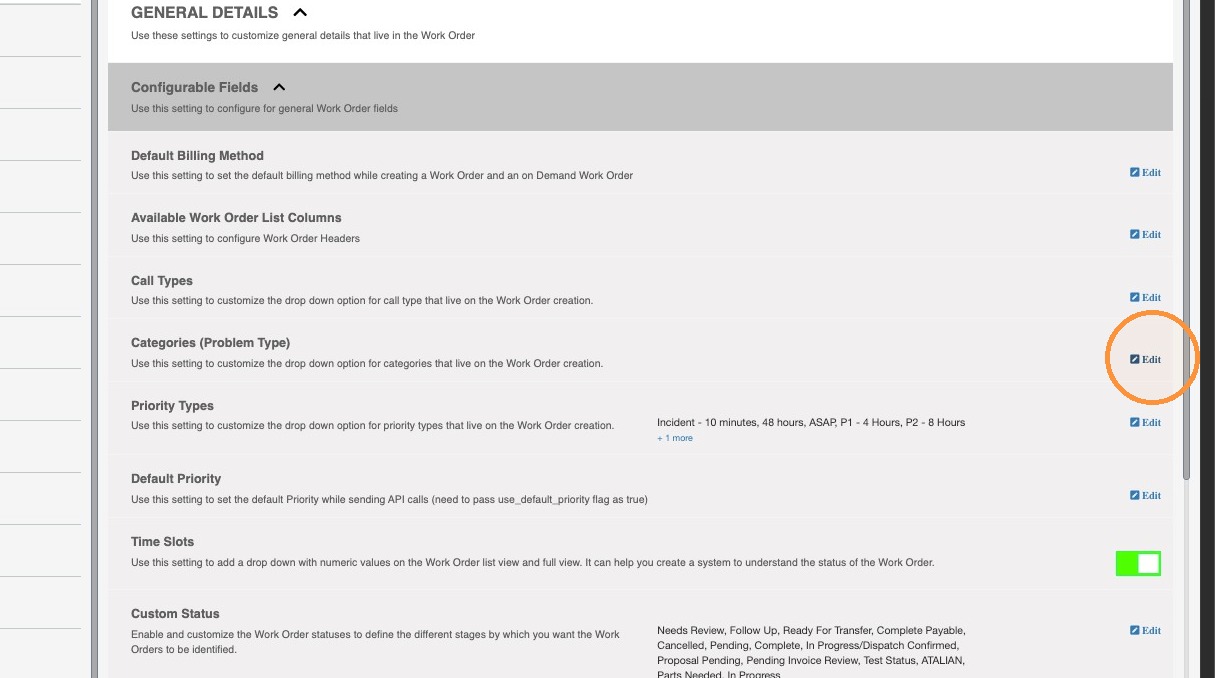Show '+ 1 more' priority types

coord(675,438)
